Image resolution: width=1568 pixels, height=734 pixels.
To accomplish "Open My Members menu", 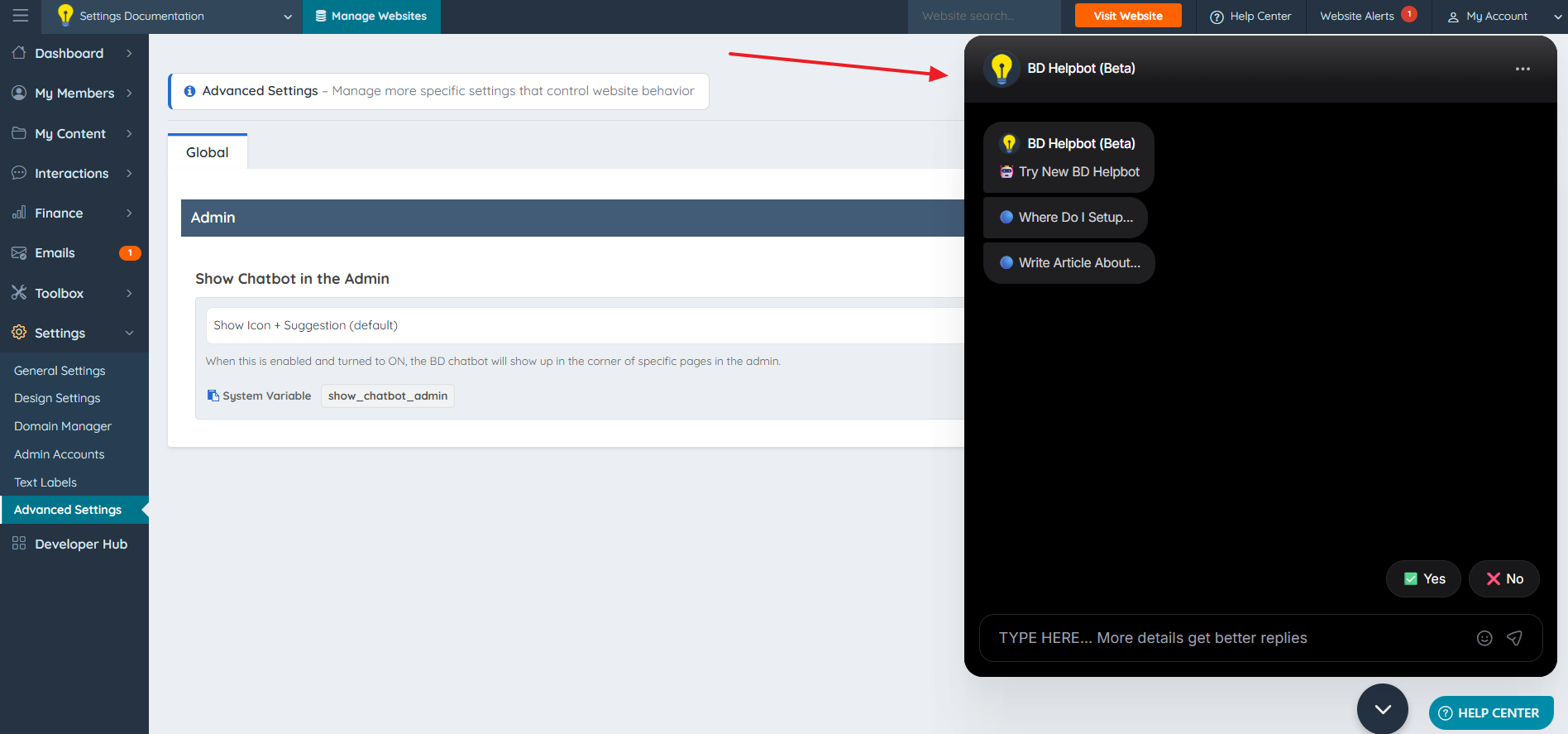I will 74,93.
